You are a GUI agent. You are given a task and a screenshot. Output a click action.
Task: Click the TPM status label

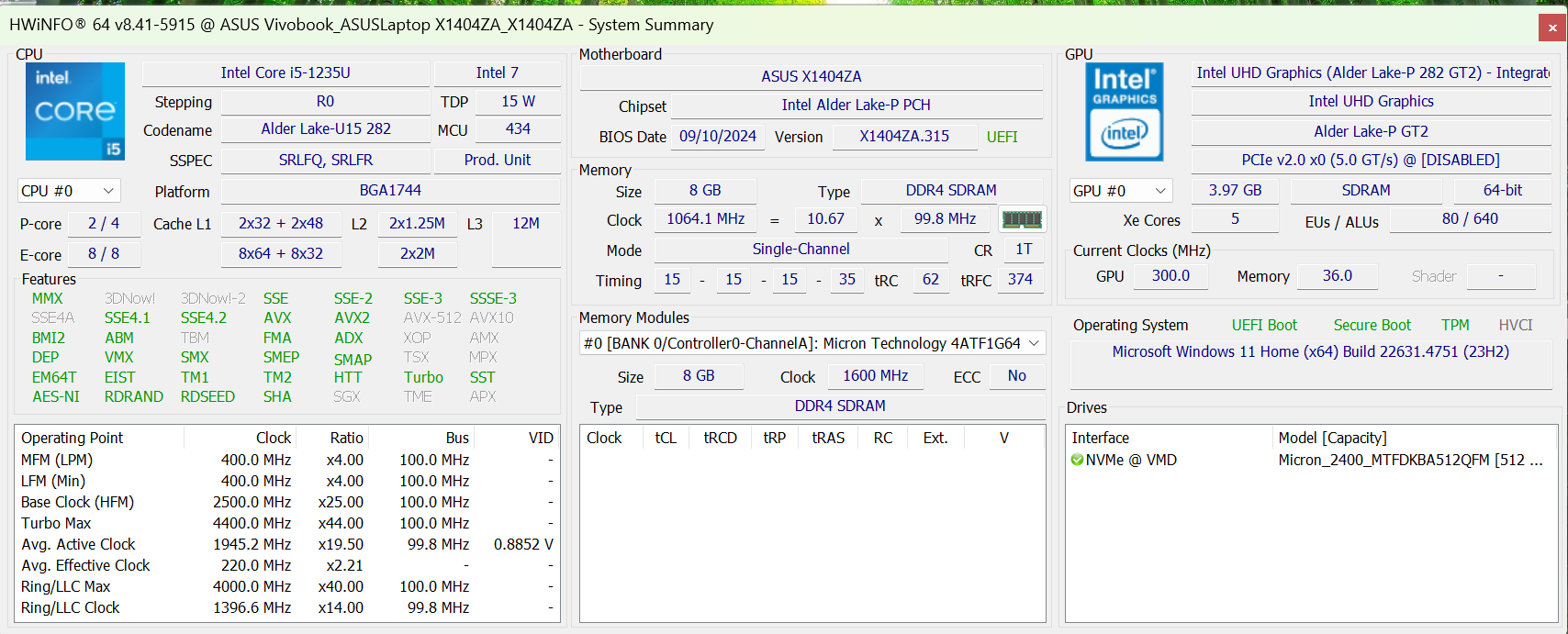coord(1455,325)
